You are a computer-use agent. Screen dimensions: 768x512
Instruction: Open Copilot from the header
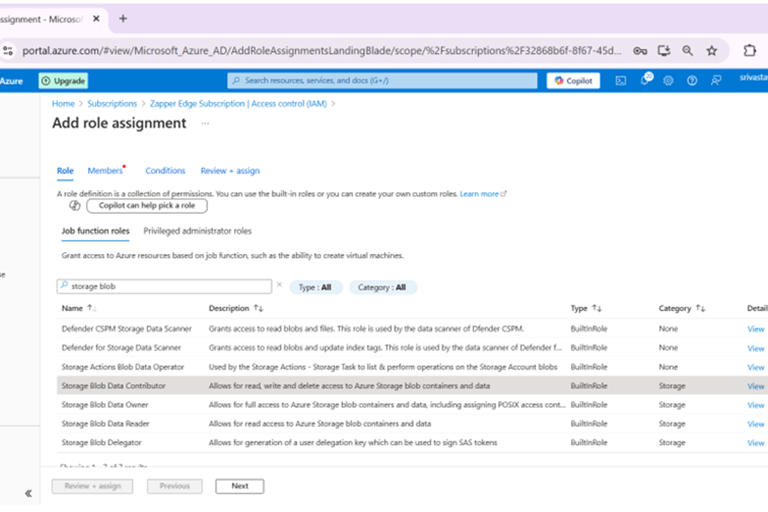coord(573,81)
